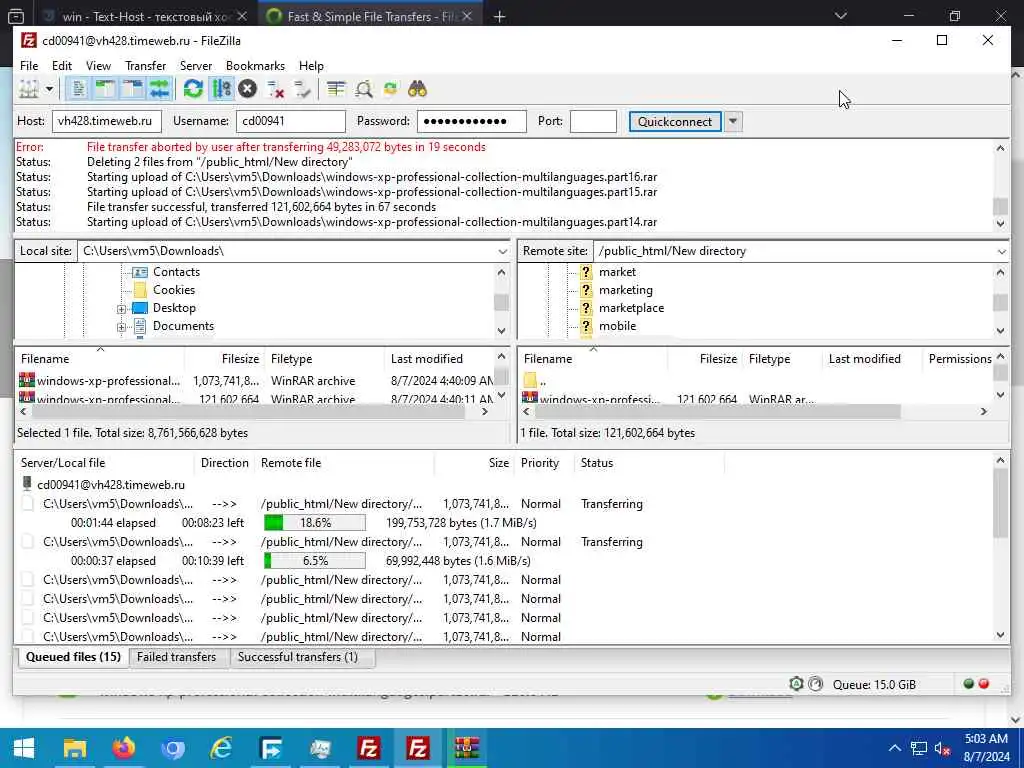Cancel the current operation
The height and width of the screenshot is (768, 1024).
(x=247, y=89)
